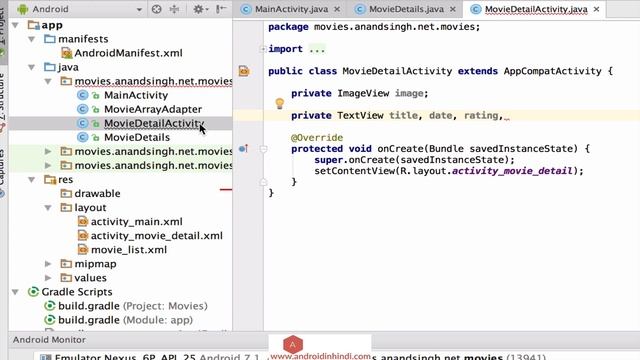Click the res folder icon
640x360 pixels.
[x=50, y=180]
